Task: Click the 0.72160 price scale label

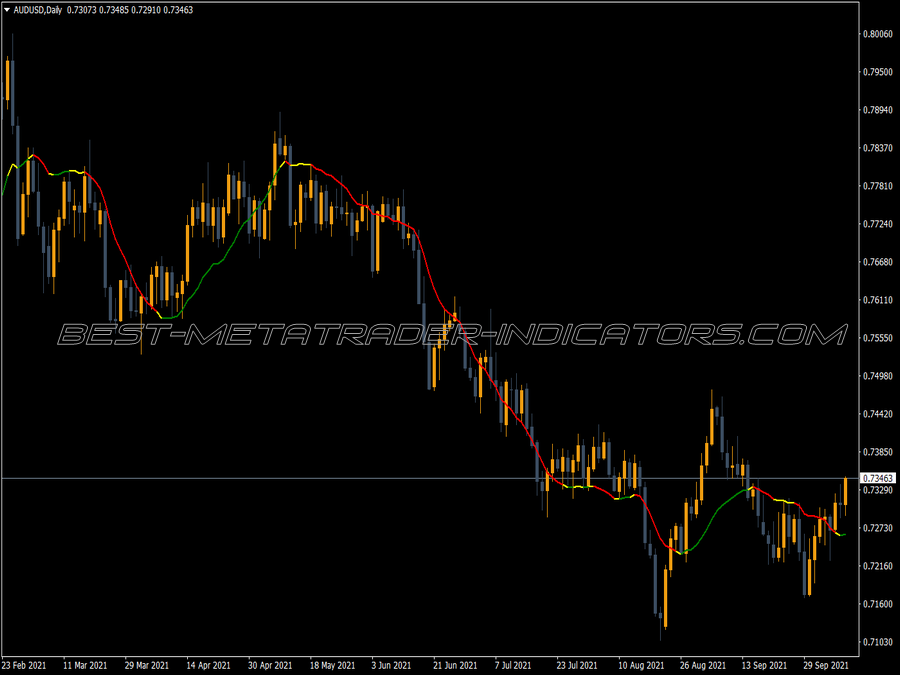Action: tap(878, 566)
